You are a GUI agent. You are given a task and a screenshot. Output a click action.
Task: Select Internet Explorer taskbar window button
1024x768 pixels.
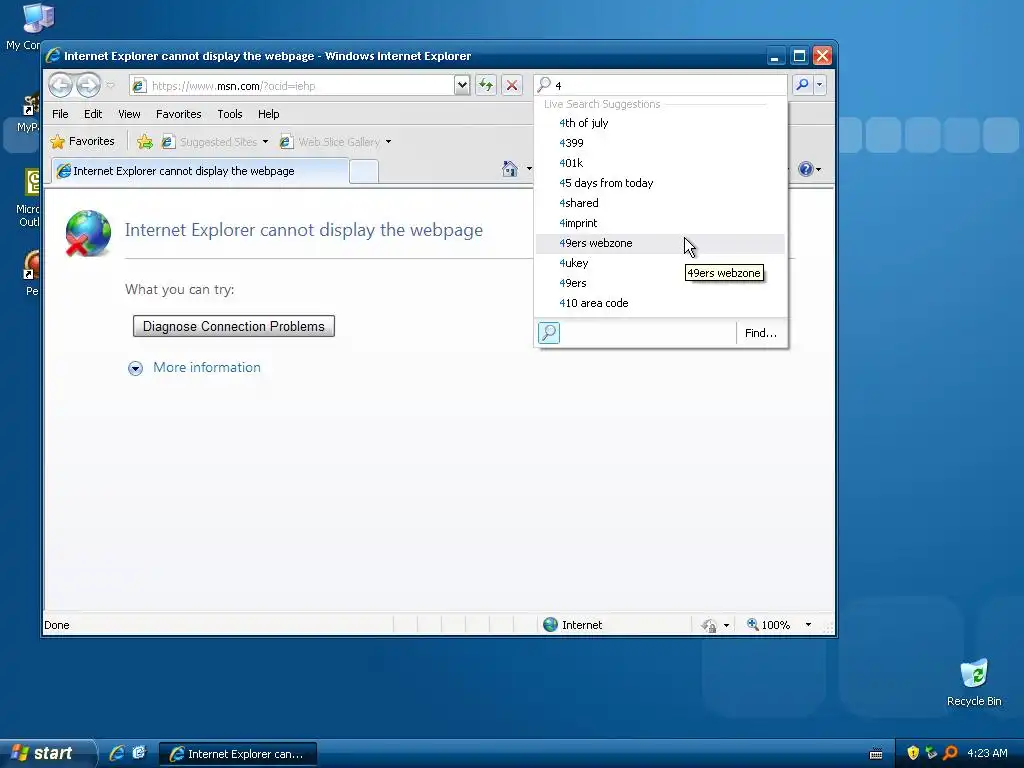(x=238, y=754)
